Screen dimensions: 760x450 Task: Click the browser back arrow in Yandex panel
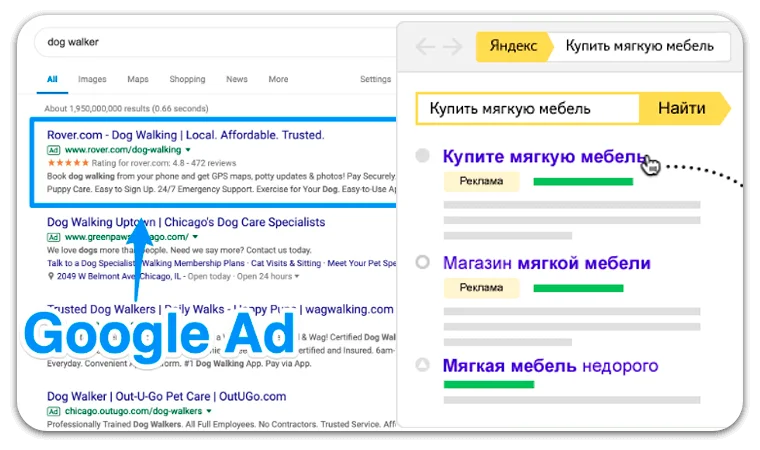[425, 47]
